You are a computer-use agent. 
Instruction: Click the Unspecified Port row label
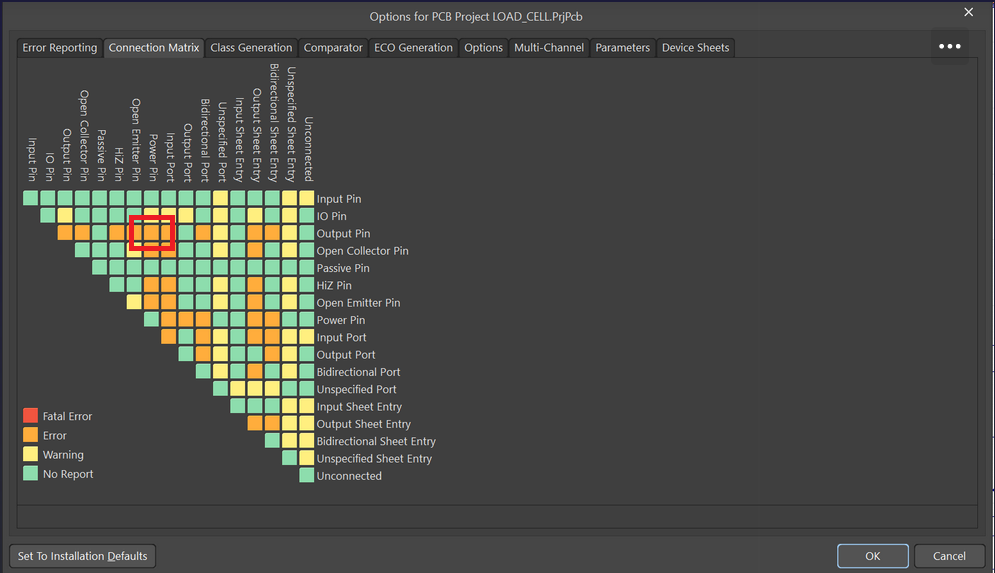357,389
